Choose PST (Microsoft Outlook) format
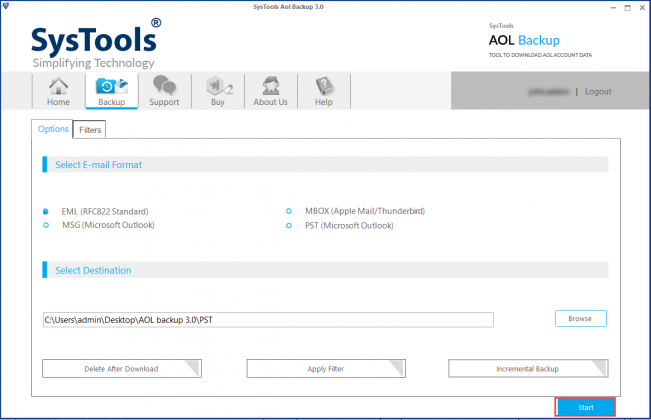This screenshot has width=651, height=420. [x=289, y=225]
